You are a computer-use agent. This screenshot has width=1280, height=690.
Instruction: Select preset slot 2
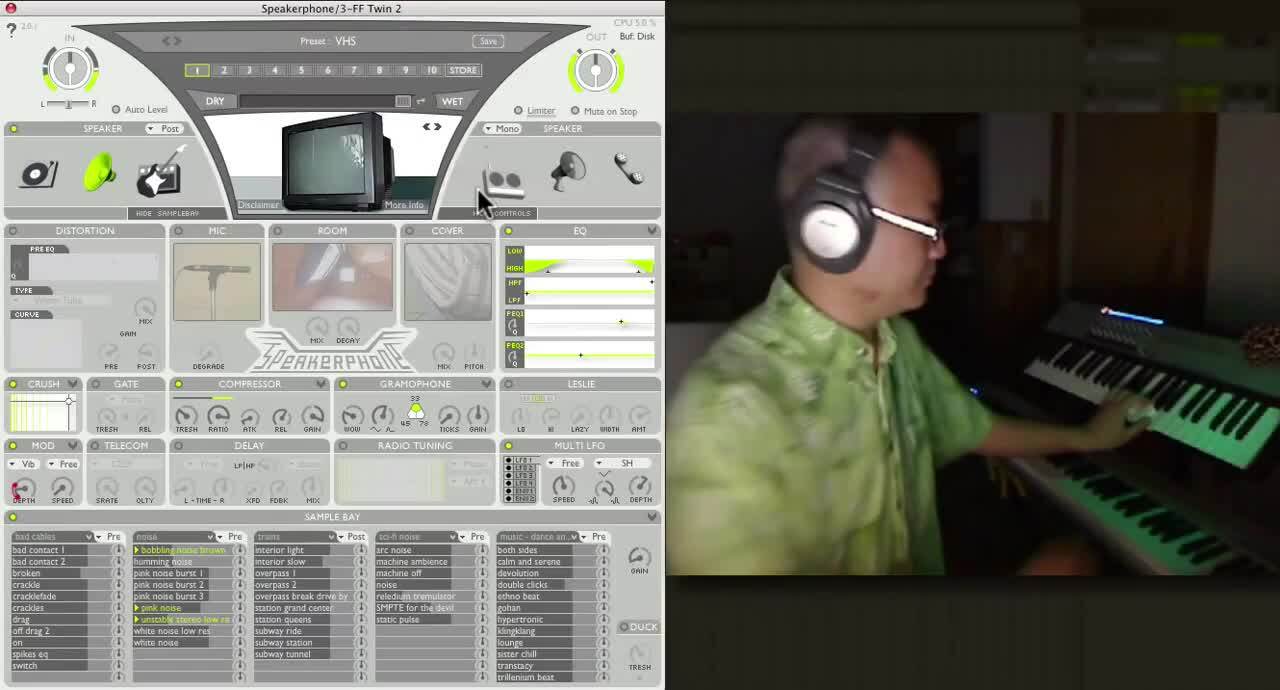(x=223, y=70)
